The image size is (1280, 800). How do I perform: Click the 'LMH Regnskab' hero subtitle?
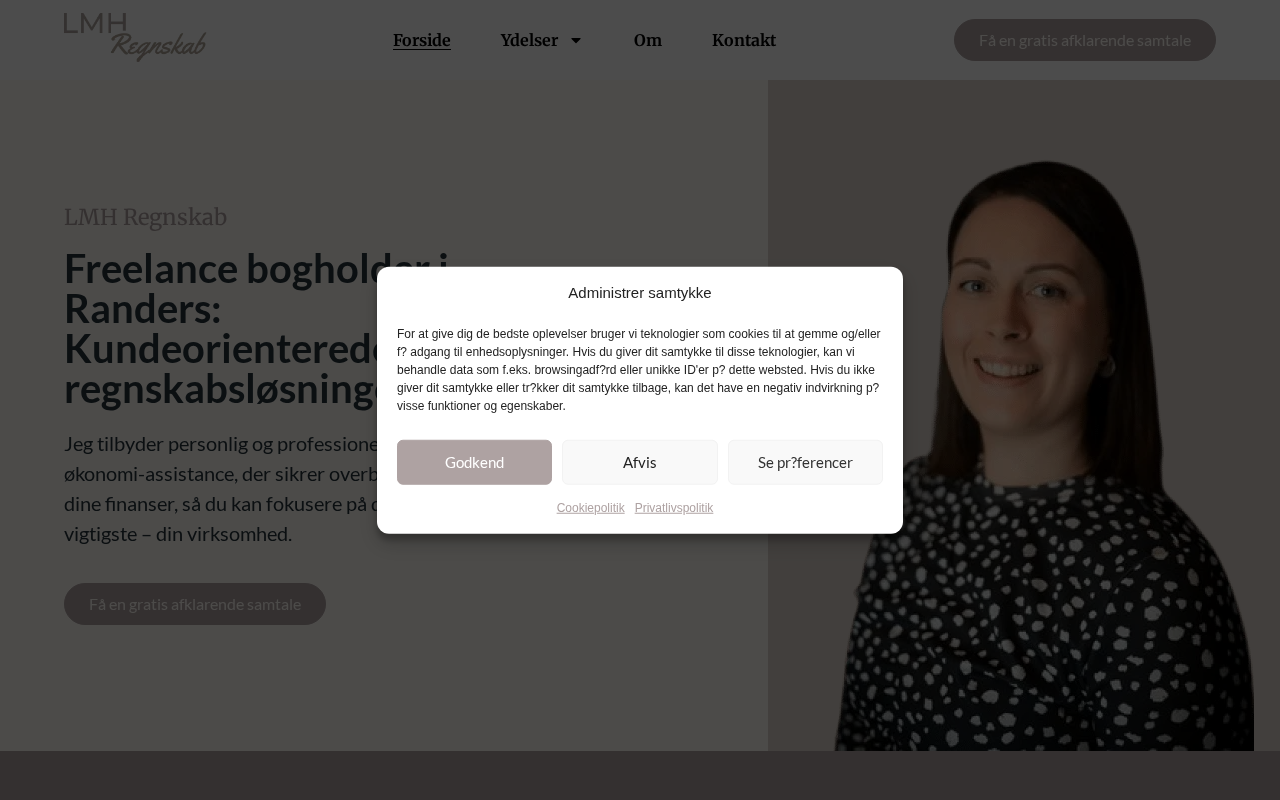pyautogui.click(x=145, y=217)
